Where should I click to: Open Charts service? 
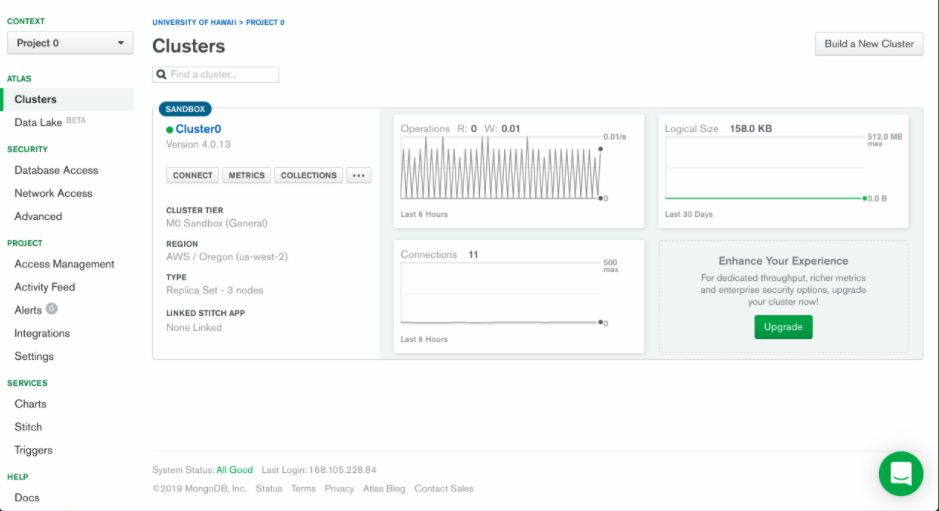(31, 404)
